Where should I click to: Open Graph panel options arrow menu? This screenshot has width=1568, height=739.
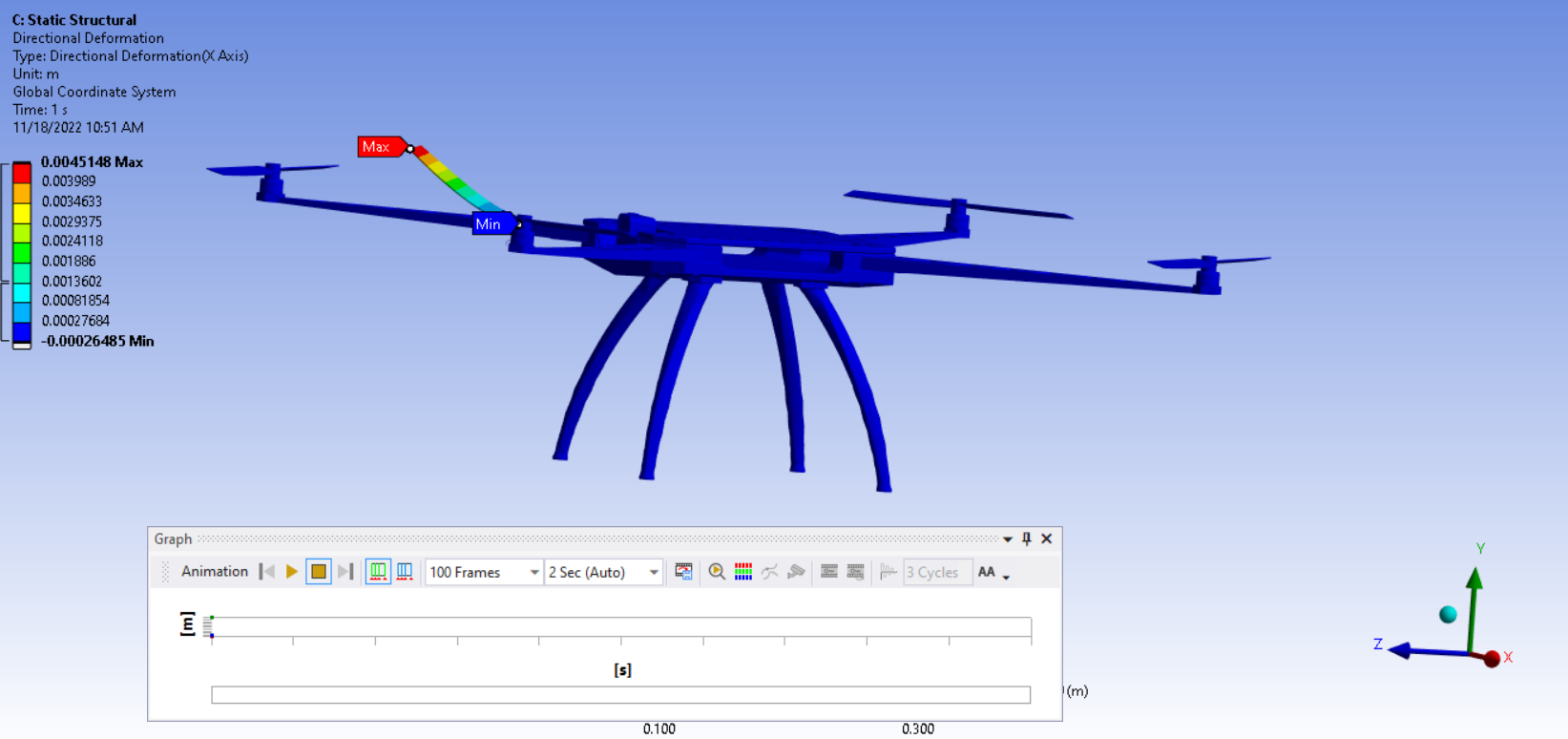1008,539
